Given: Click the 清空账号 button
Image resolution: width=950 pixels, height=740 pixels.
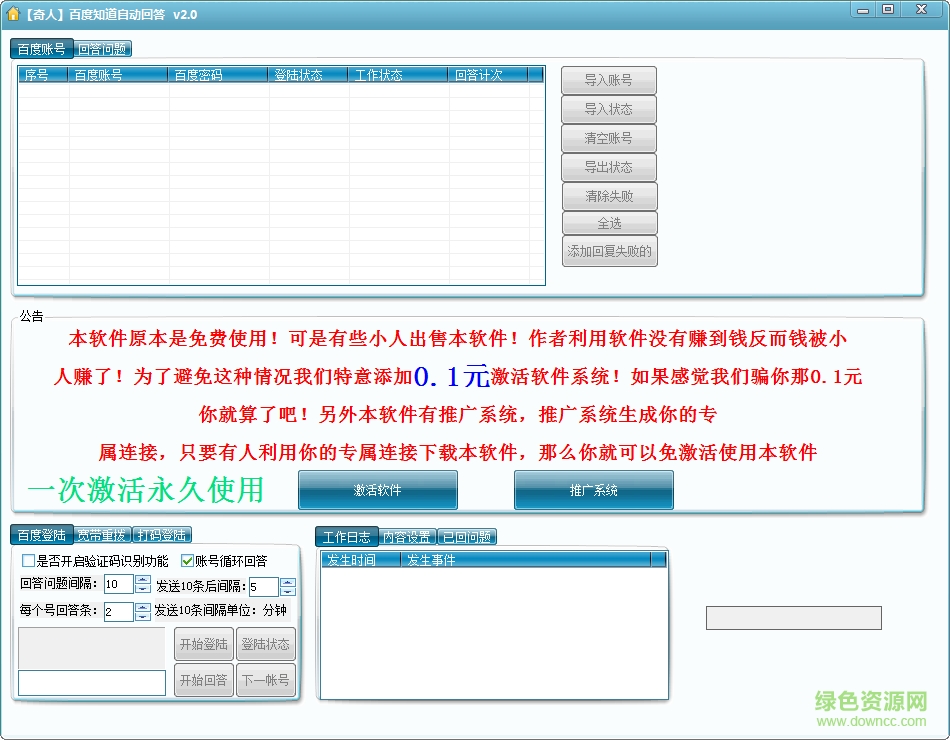Looking at the screenshot, I should click(x=609, y=138).
